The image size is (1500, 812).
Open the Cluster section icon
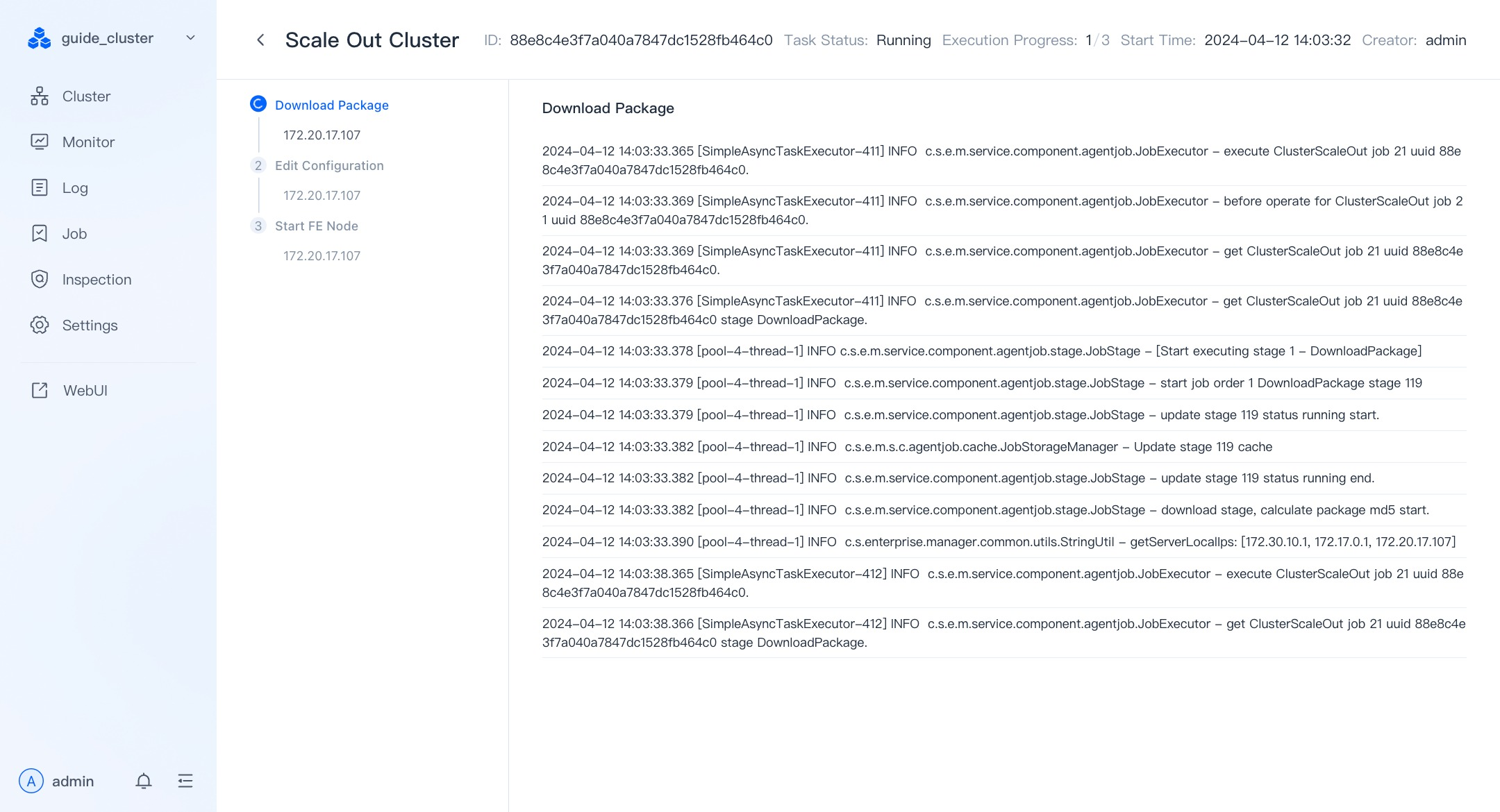click(x=40, y=96)
